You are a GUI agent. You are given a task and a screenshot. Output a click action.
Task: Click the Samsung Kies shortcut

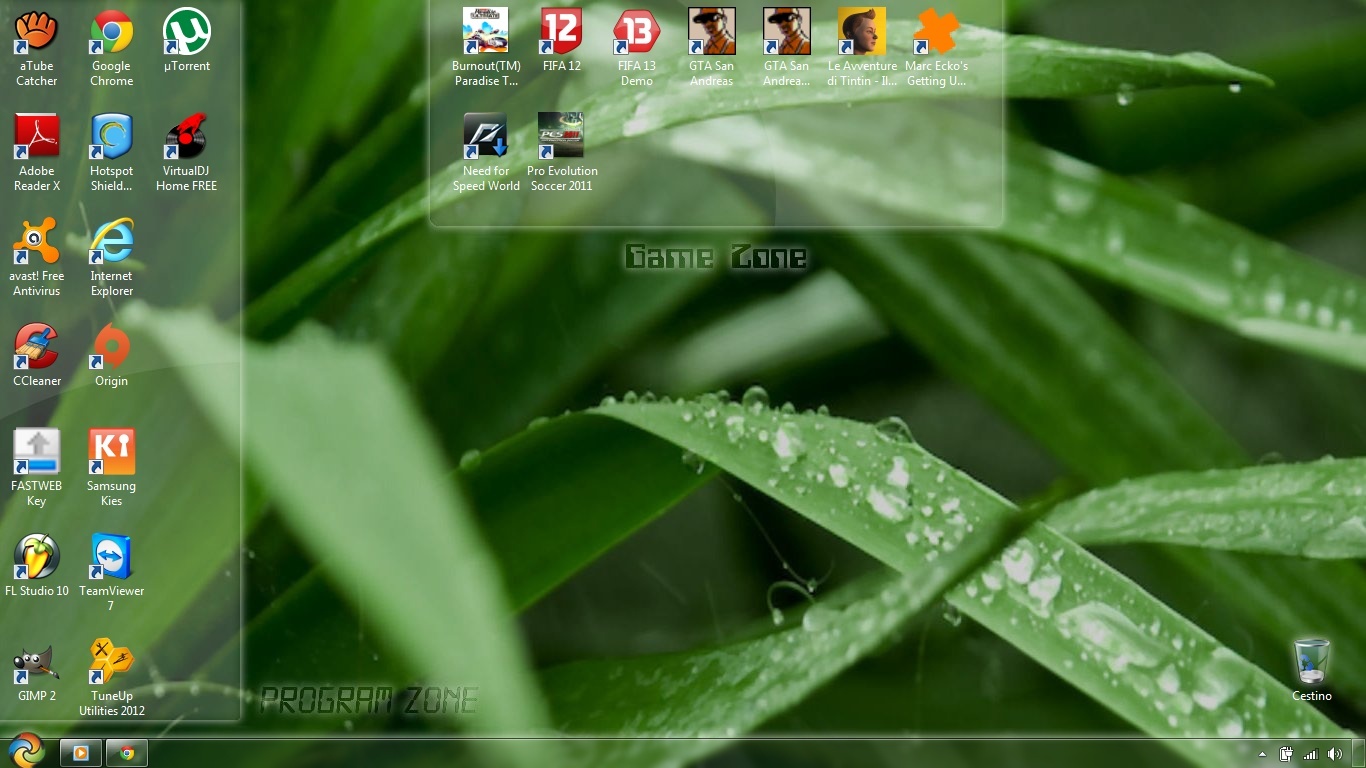[112, 468]
